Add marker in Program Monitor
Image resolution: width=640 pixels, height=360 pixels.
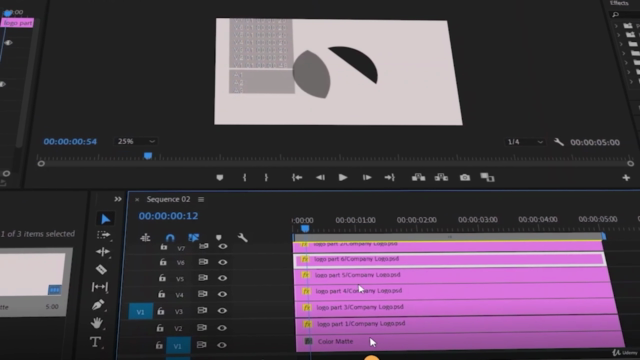click(x=220, y=178)
